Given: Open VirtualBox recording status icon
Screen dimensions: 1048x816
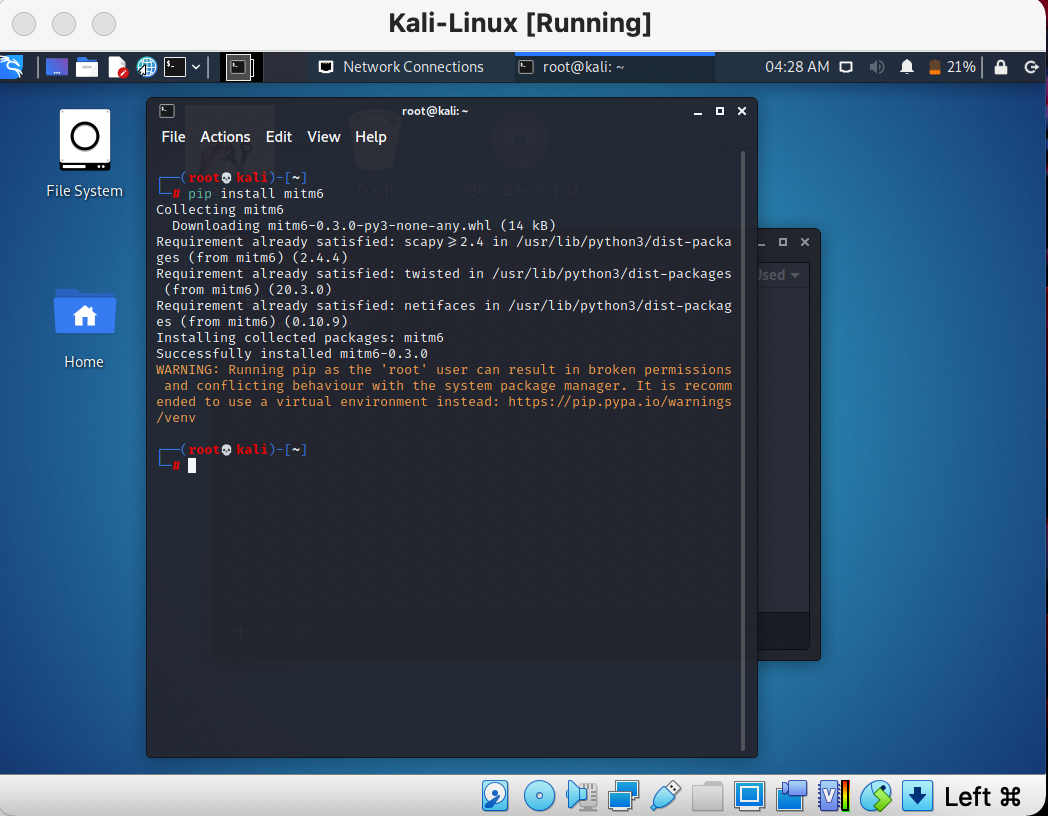Looking at the screenshot, I should click(x=791, y=796).
